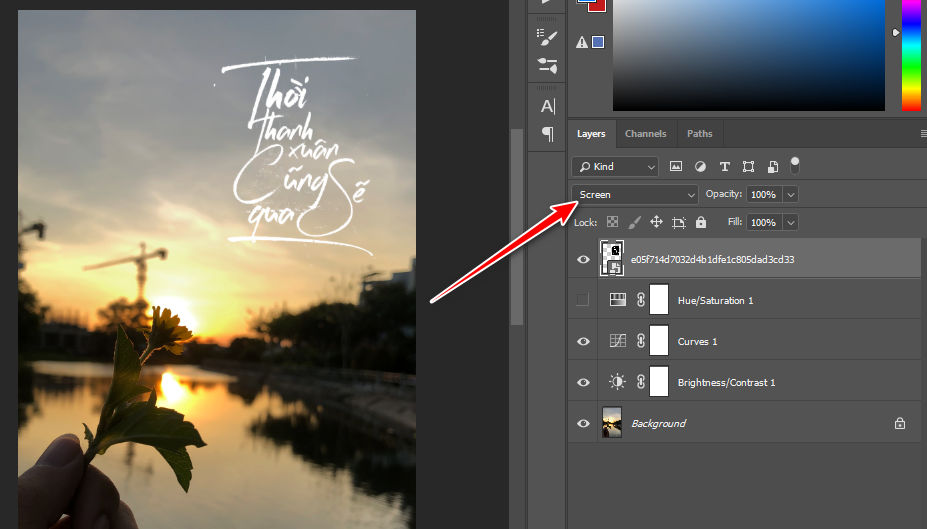Hide the Brightness/Contrast 1 layer
This screenshot has width=927, height=529.
[x=583, y=382]
